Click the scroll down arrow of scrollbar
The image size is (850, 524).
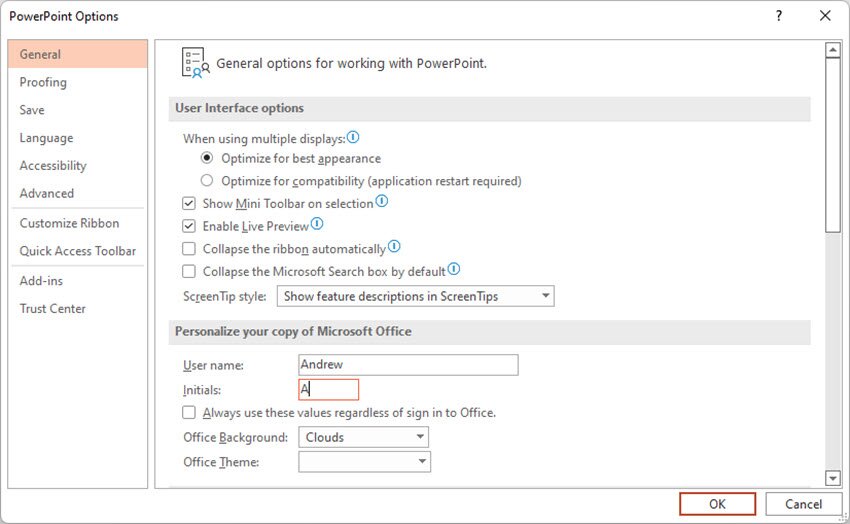coord(832,478)
